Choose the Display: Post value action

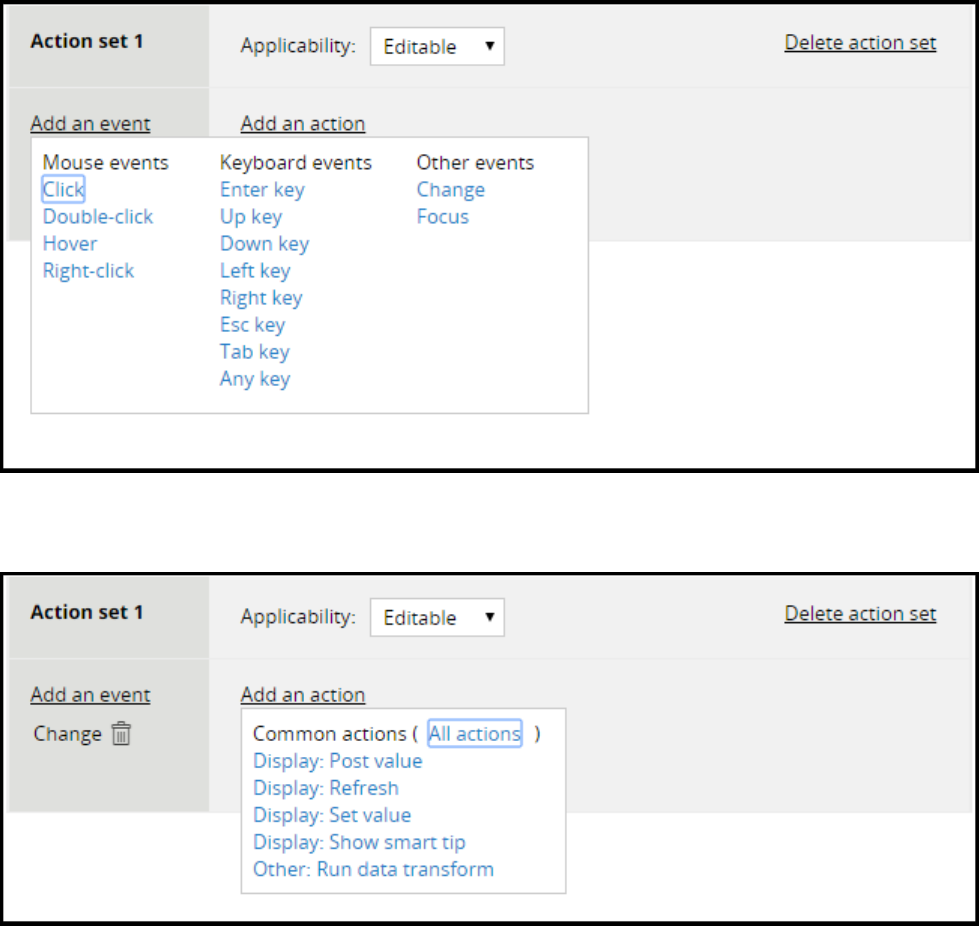338,761
